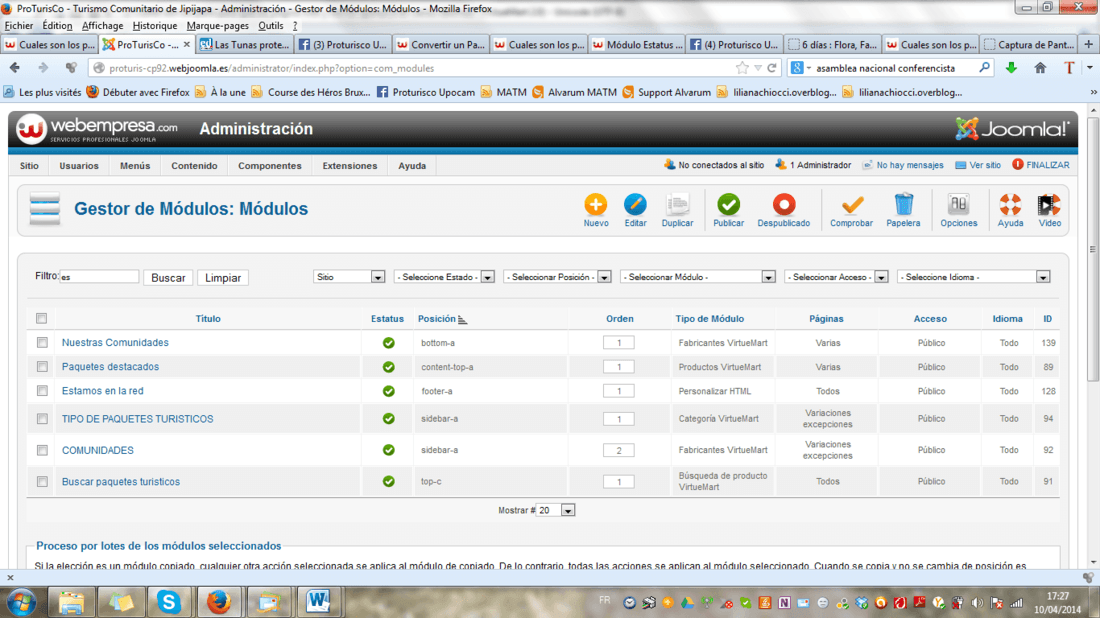Check the COMUNIDADES row checkbox

[42, 450]
